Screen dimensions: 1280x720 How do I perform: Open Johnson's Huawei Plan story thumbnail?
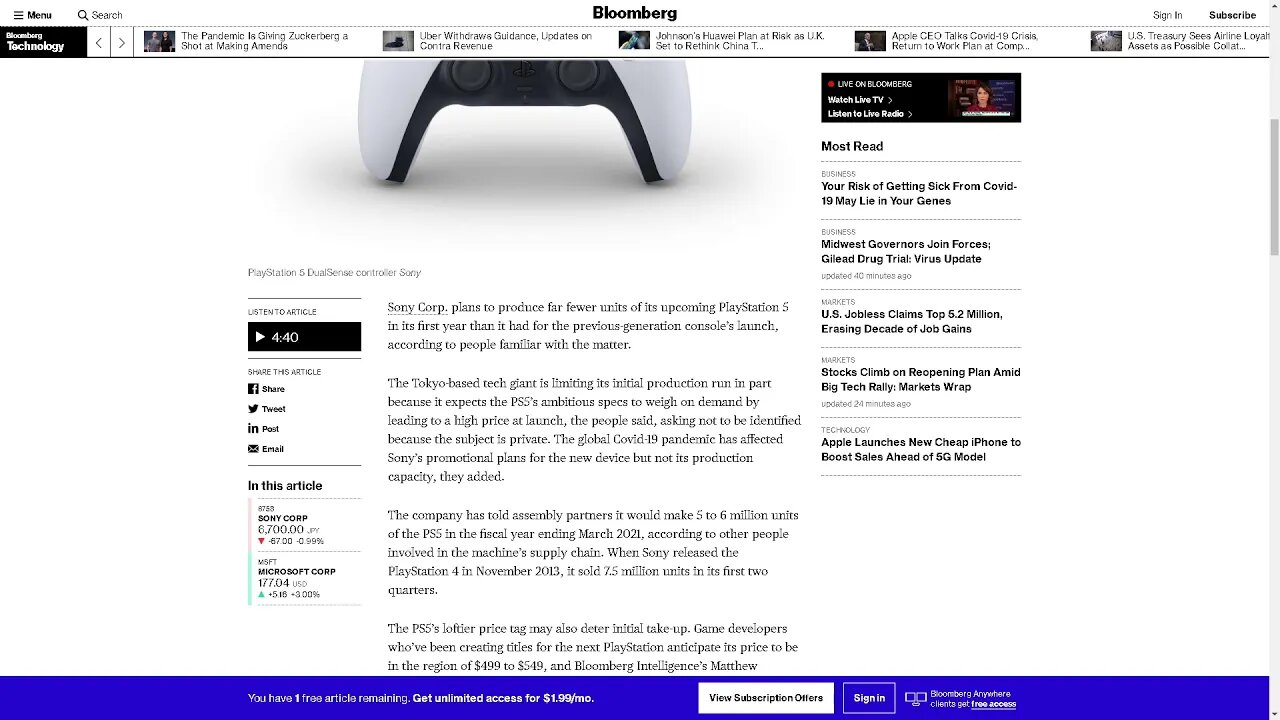634,41
